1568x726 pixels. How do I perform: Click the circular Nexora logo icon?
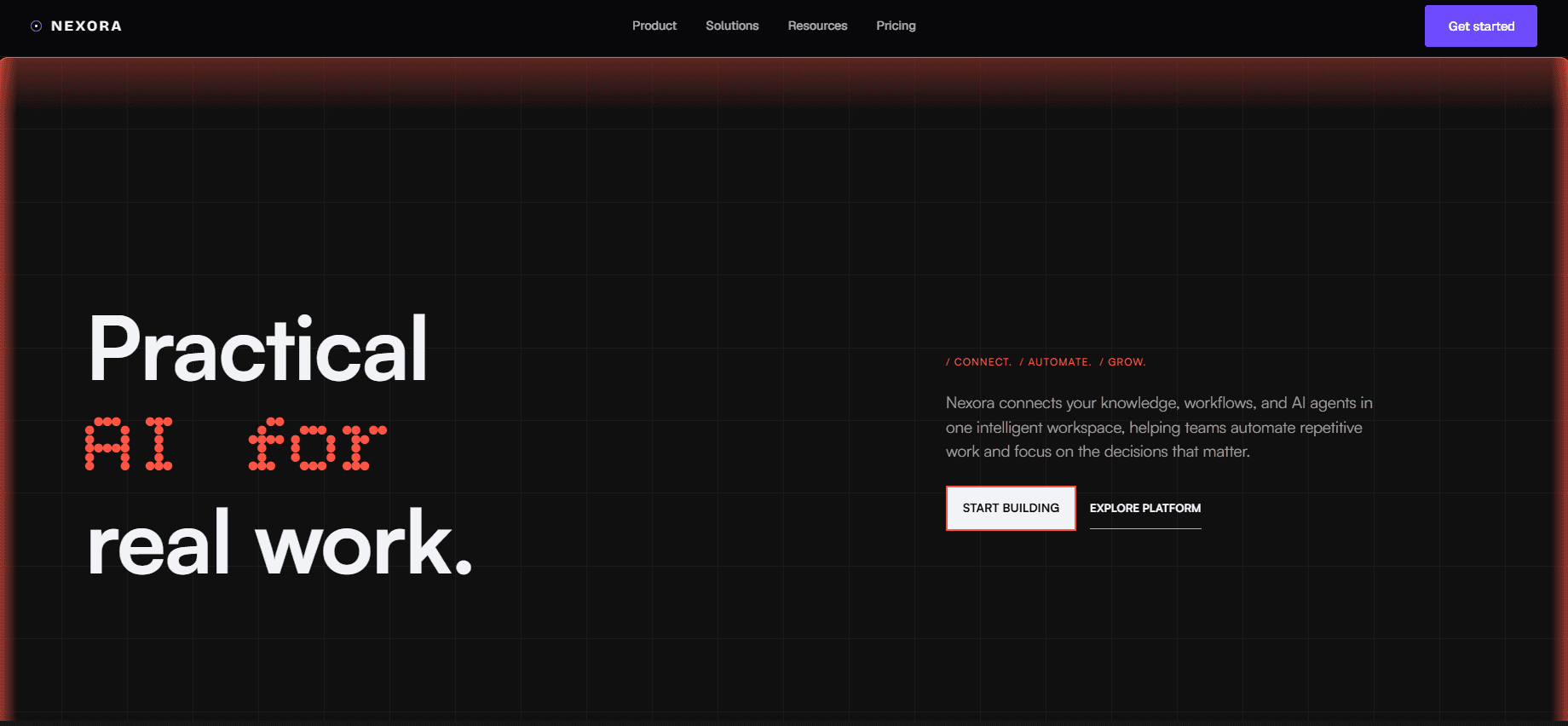tap(36, 26)
